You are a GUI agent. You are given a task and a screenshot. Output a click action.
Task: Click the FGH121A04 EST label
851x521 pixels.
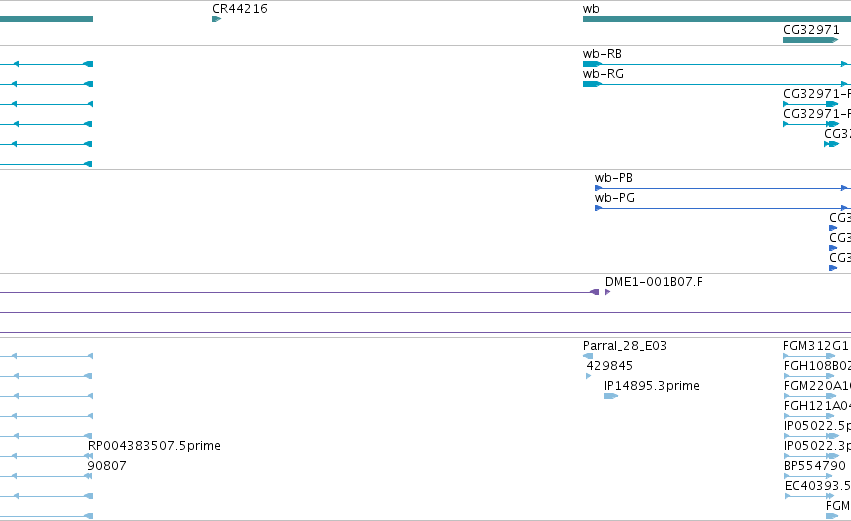click(x=817, y=406)
